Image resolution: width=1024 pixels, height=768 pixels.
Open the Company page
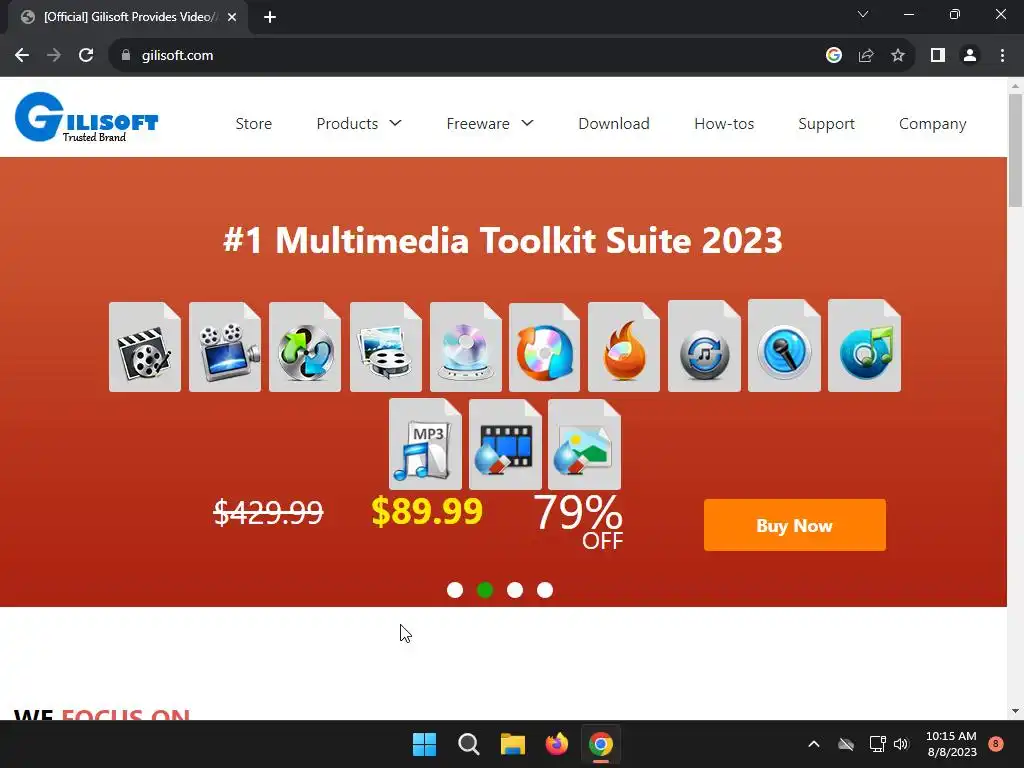pyautogui.click(x=933, y=124)
